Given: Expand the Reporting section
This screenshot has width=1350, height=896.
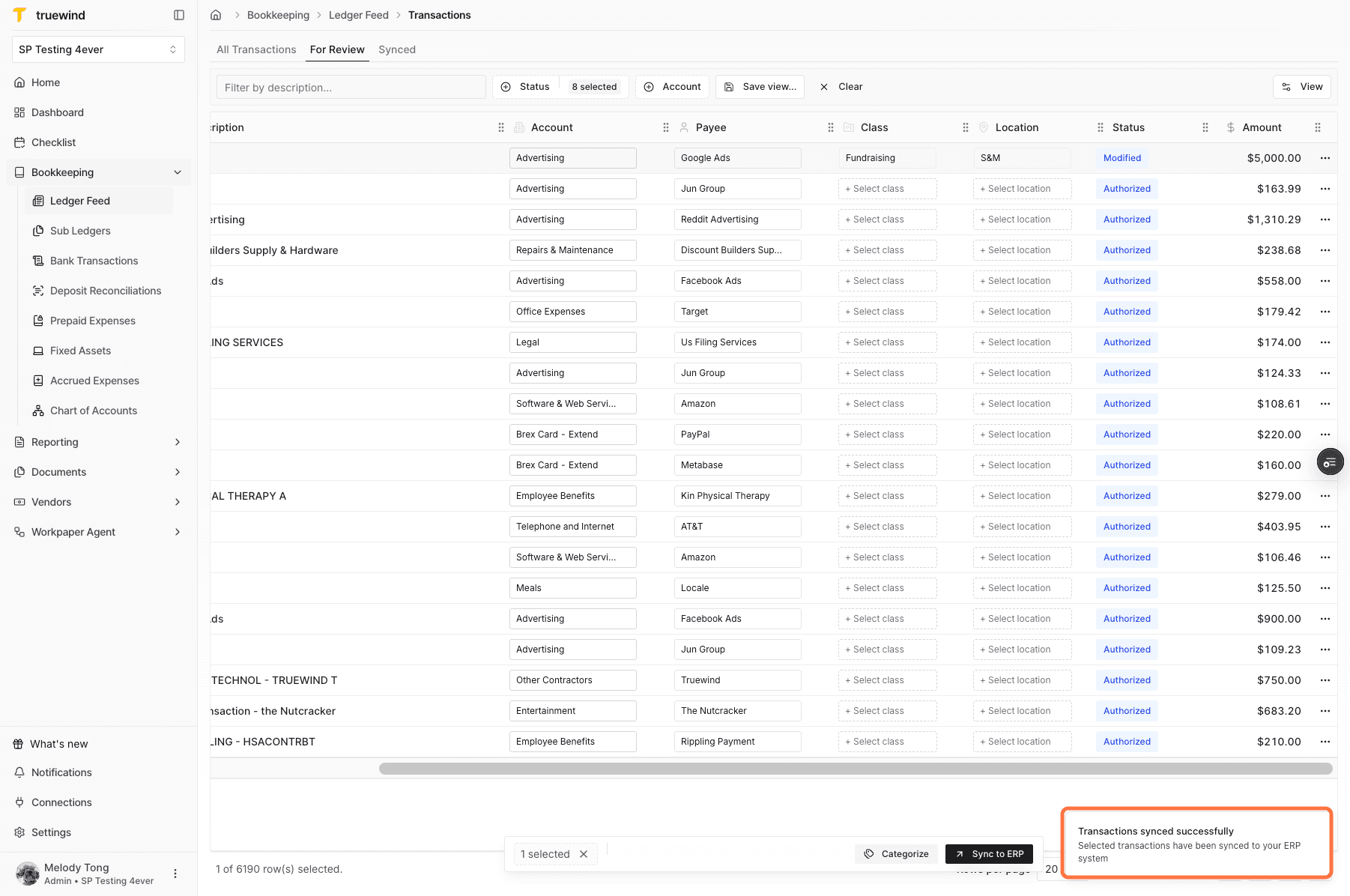Looking at the screenshot, I should pos(178,442).
